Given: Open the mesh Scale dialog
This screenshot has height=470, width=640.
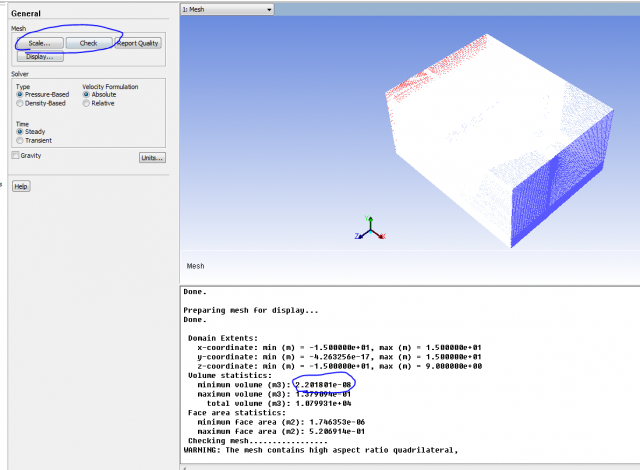Looking at the screenshot, I should click(39, 43).
